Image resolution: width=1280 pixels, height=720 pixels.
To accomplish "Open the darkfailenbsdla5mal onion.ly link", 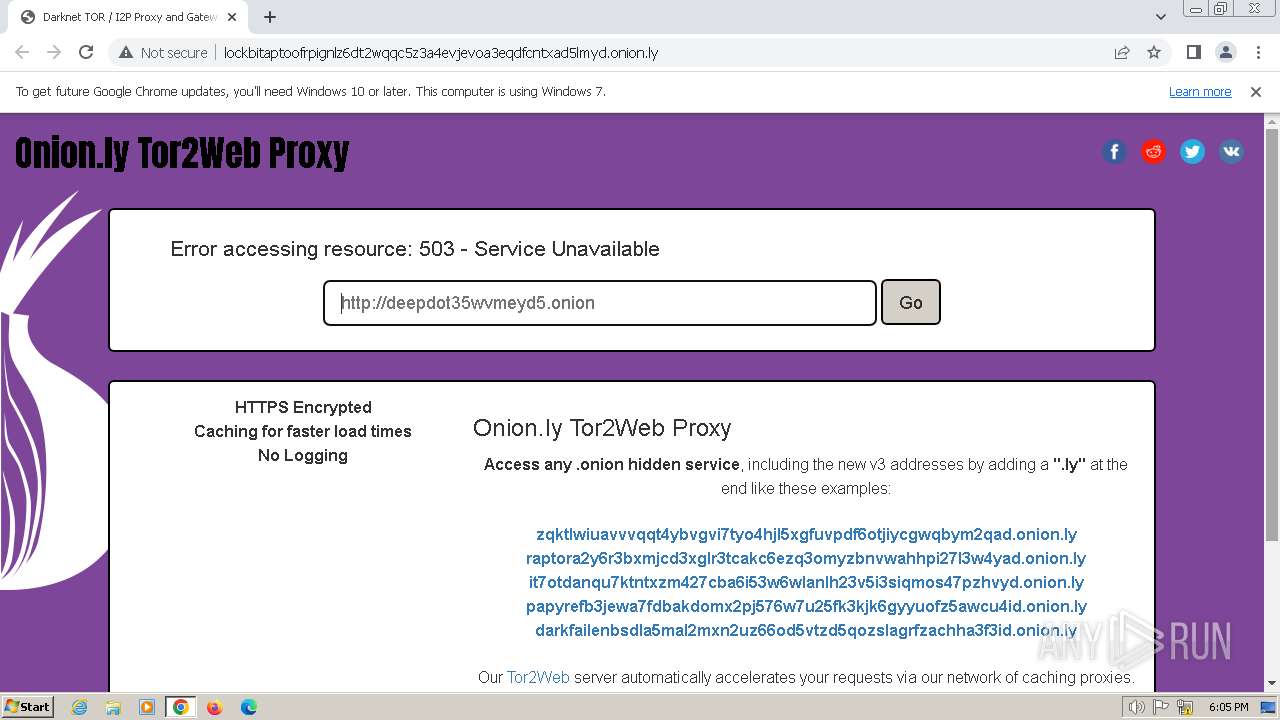I will click(x=806, y=630).
